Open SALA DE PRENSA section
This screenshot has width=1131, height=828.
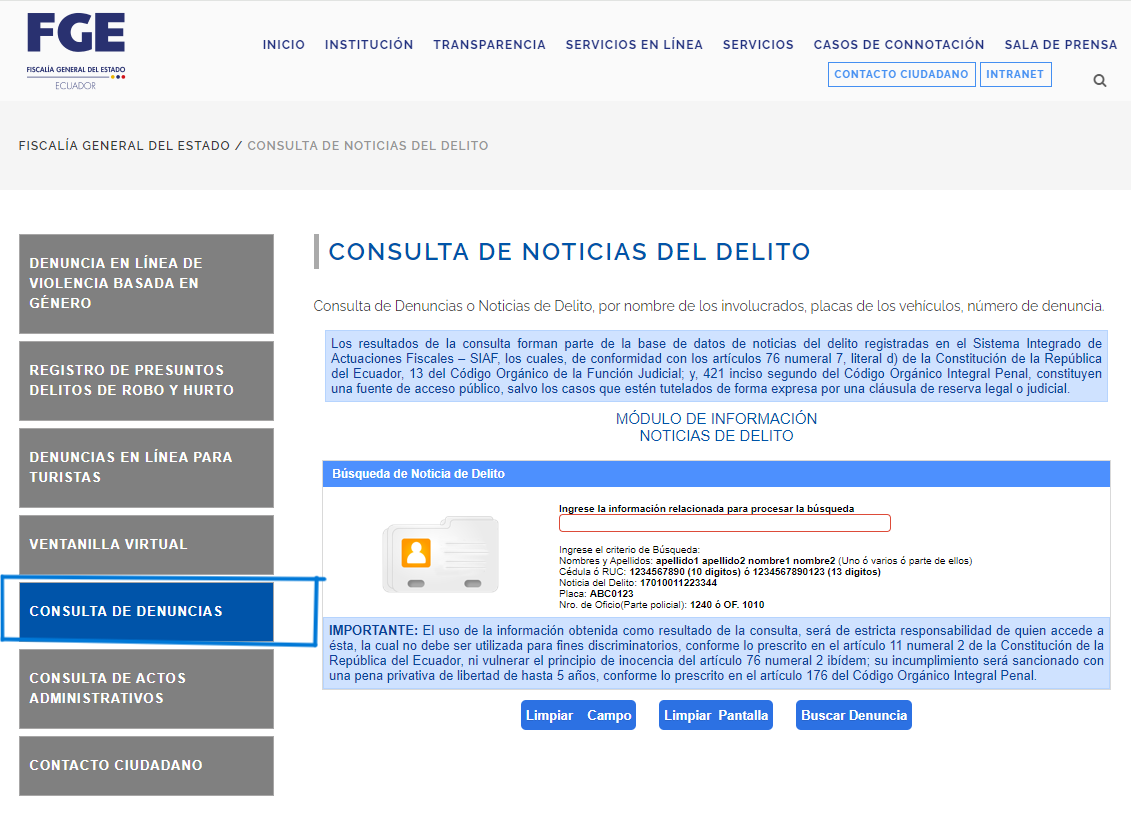pos(1061,45)
